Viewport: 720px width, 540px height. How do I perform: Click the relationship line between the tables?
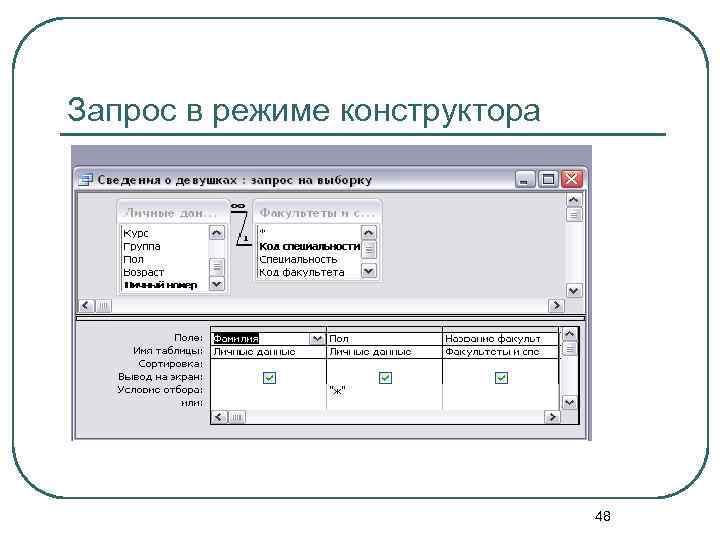(x=242, y=227)
